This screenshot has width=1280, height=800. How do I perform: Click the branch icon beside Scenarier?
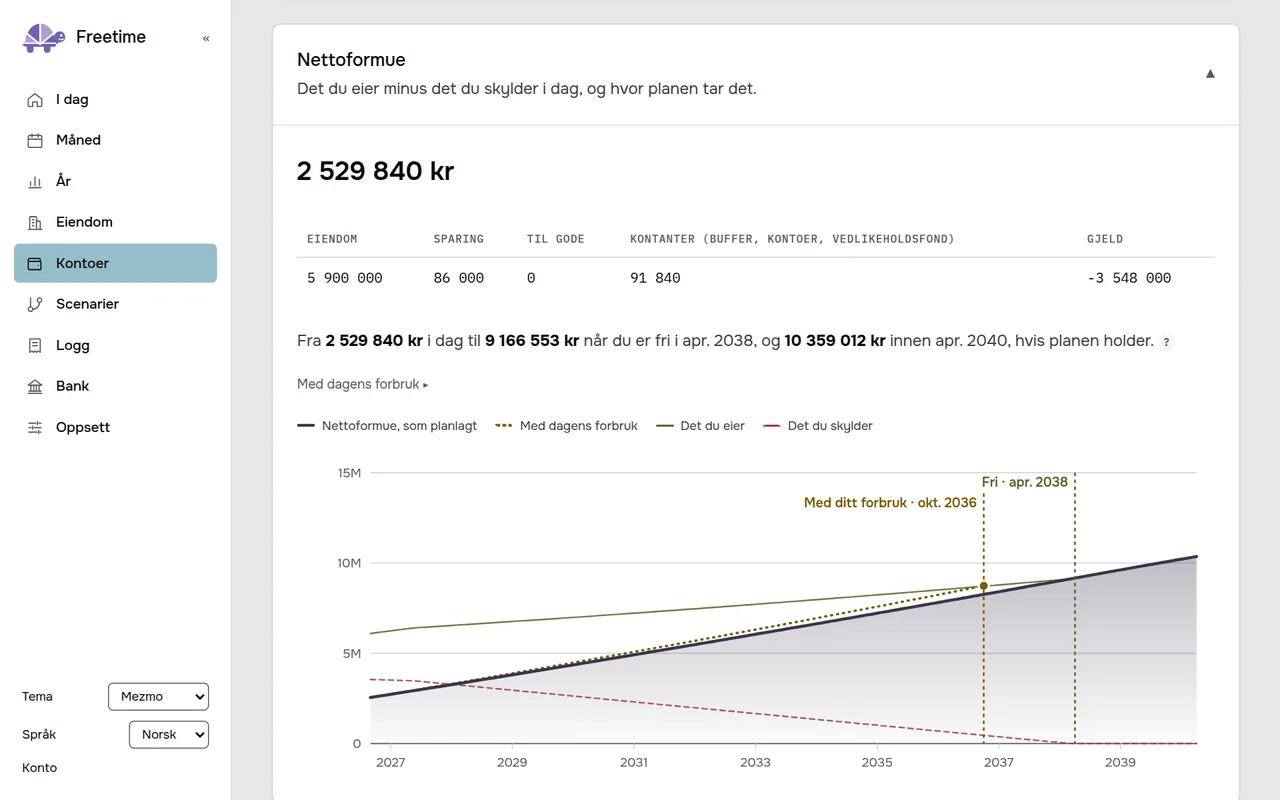(x=35, y=305)
